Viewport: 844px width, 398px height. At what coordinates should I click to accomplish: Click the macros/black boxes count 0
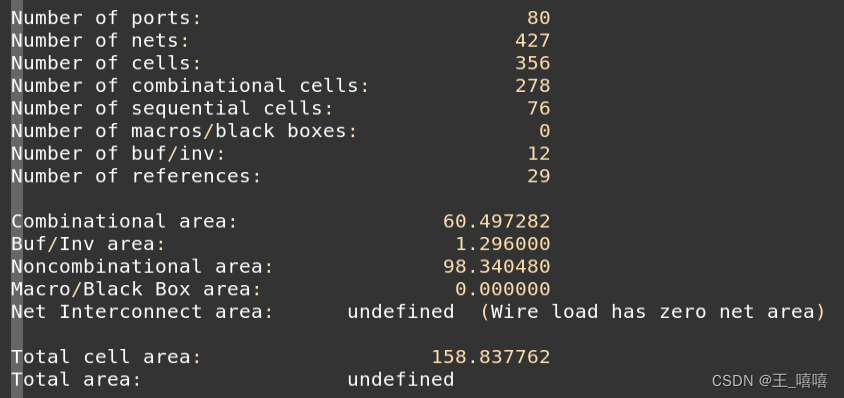click(x=544, y=131)
